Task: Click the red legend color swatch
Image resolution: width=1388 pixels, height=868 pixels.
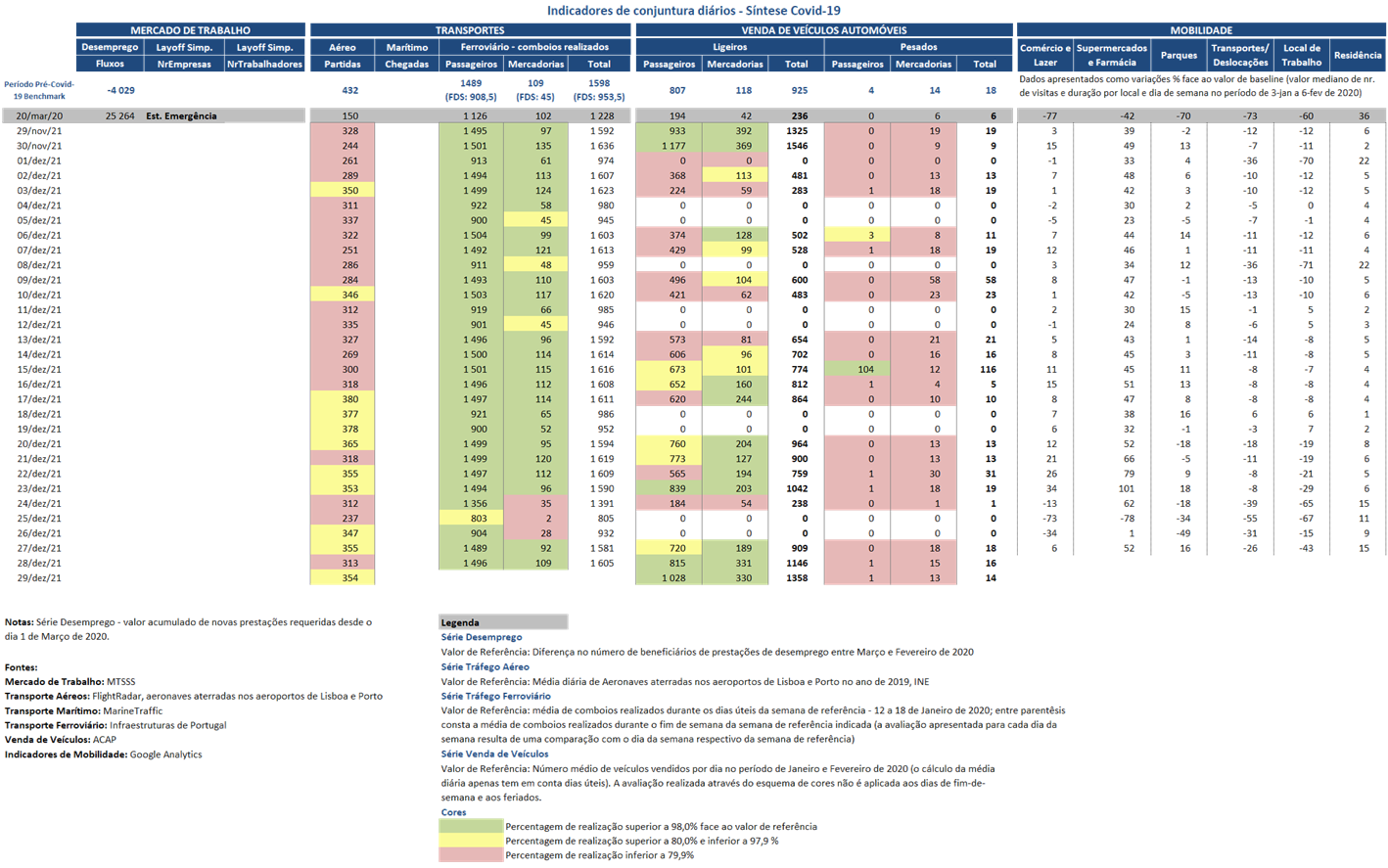Action: [x=471, y=855]
